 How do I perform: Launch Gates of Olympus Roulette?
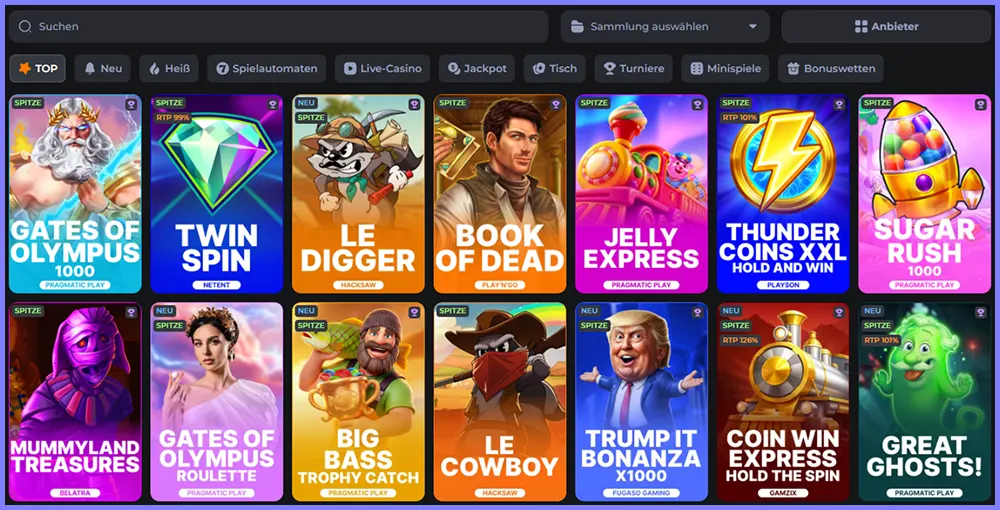coord(217,402)
